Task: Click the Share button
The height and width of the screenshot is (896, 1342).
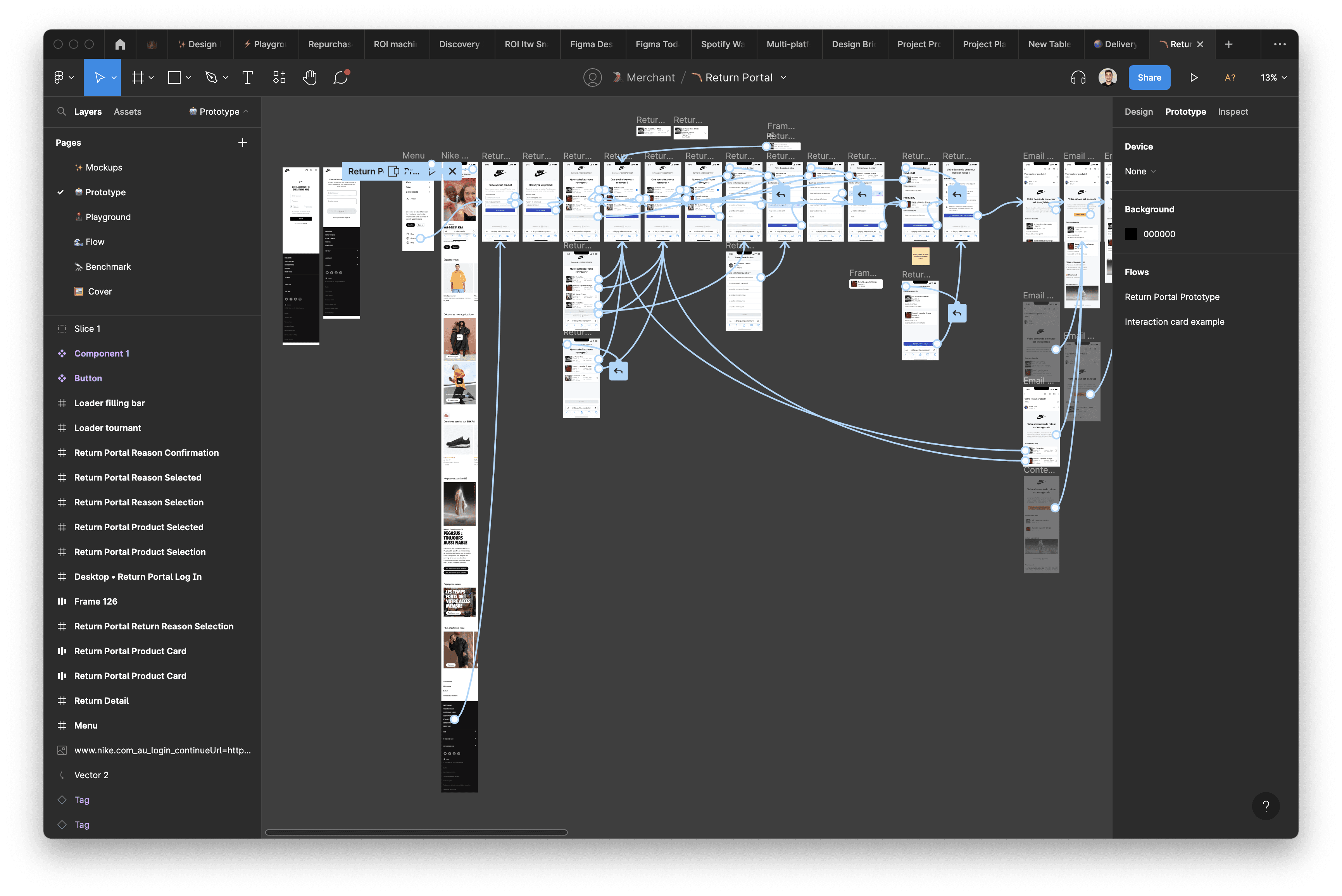Action: 1149,77
